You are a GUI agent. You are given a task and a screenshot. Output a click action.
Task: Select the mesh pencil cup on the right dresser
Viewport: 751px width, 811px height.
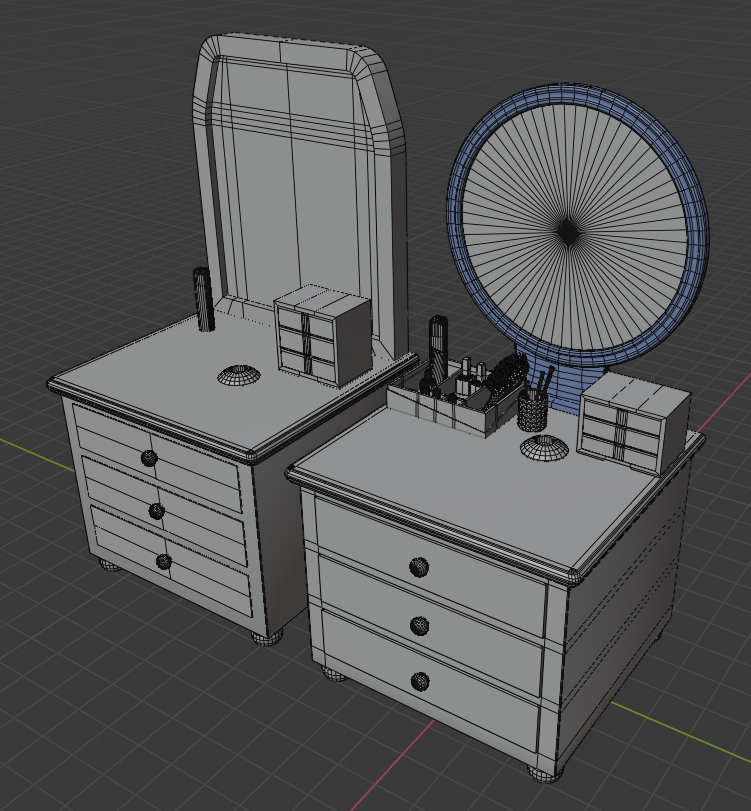click(533, 411)
